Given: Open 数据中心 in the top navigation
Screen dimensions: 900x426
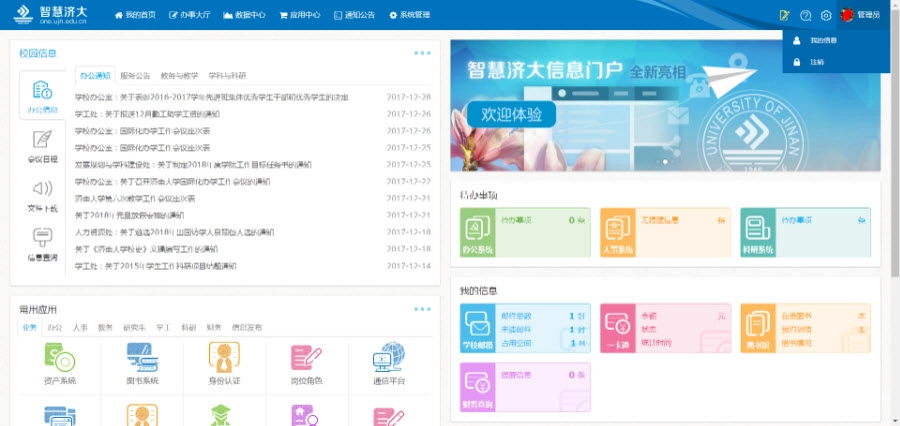Looking at the screenshot, I should pyautogui.click(x=244, y=15).
